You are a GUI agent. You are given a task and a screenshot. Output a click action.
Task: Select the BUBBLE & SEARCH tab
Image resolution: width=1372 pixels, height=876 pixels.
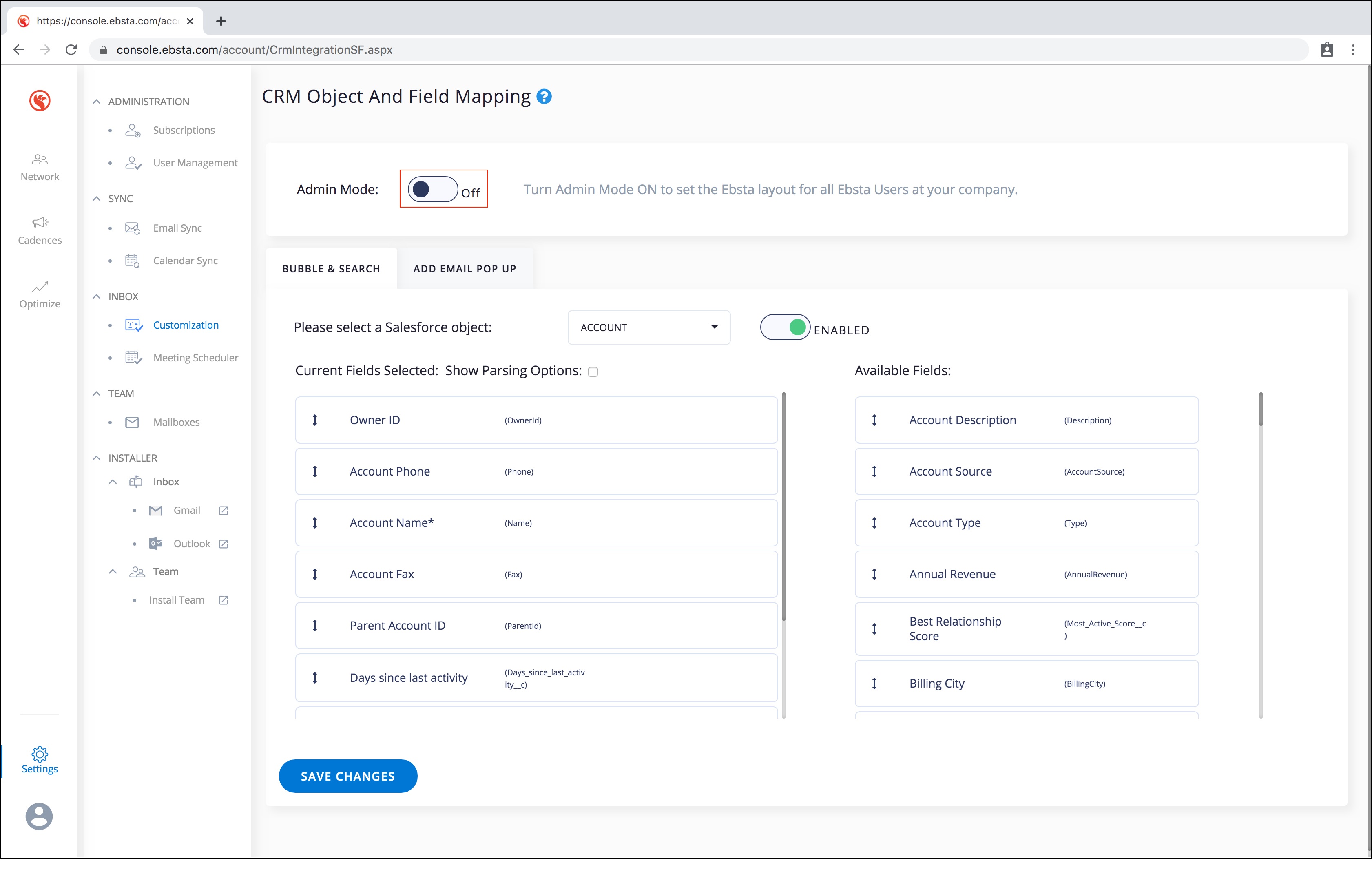(331, 269)
